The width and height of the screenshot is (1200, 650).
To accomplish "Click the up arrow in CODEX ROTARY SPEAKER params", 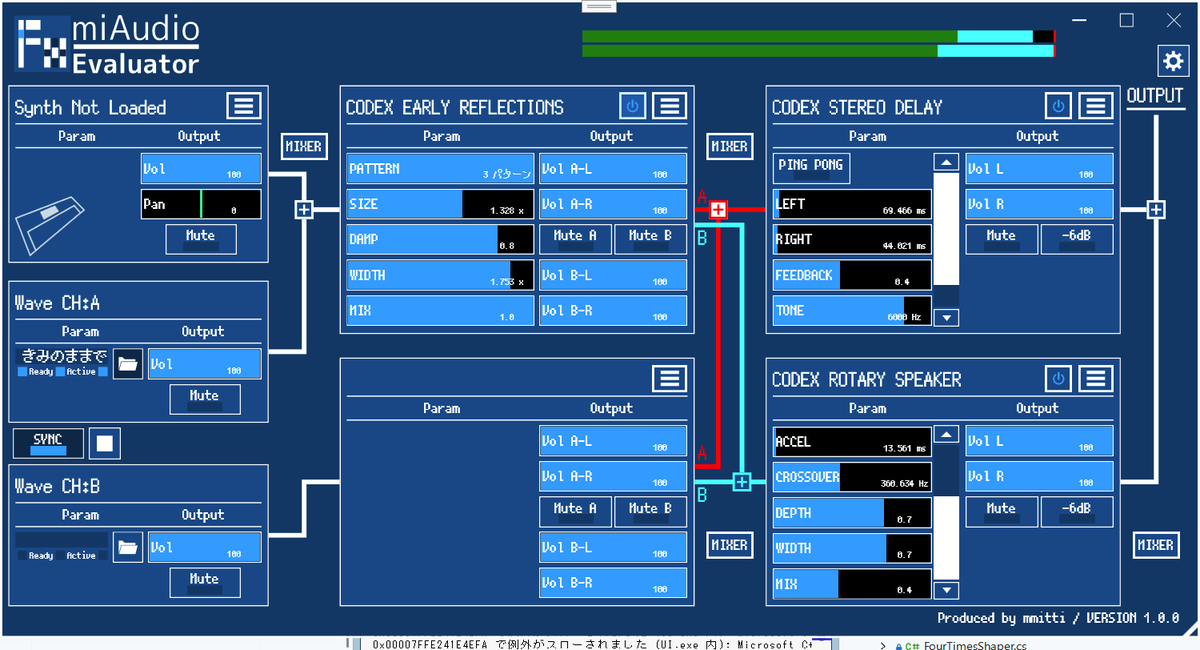I will click(946, 435).
